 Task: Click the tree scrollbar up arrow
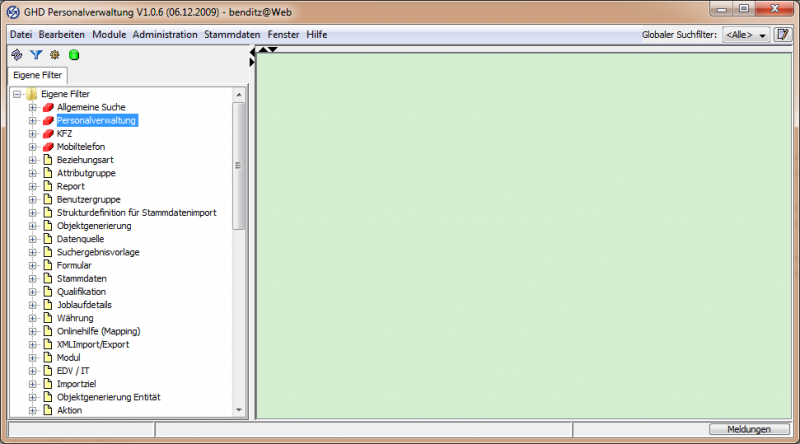pos(238,95)
